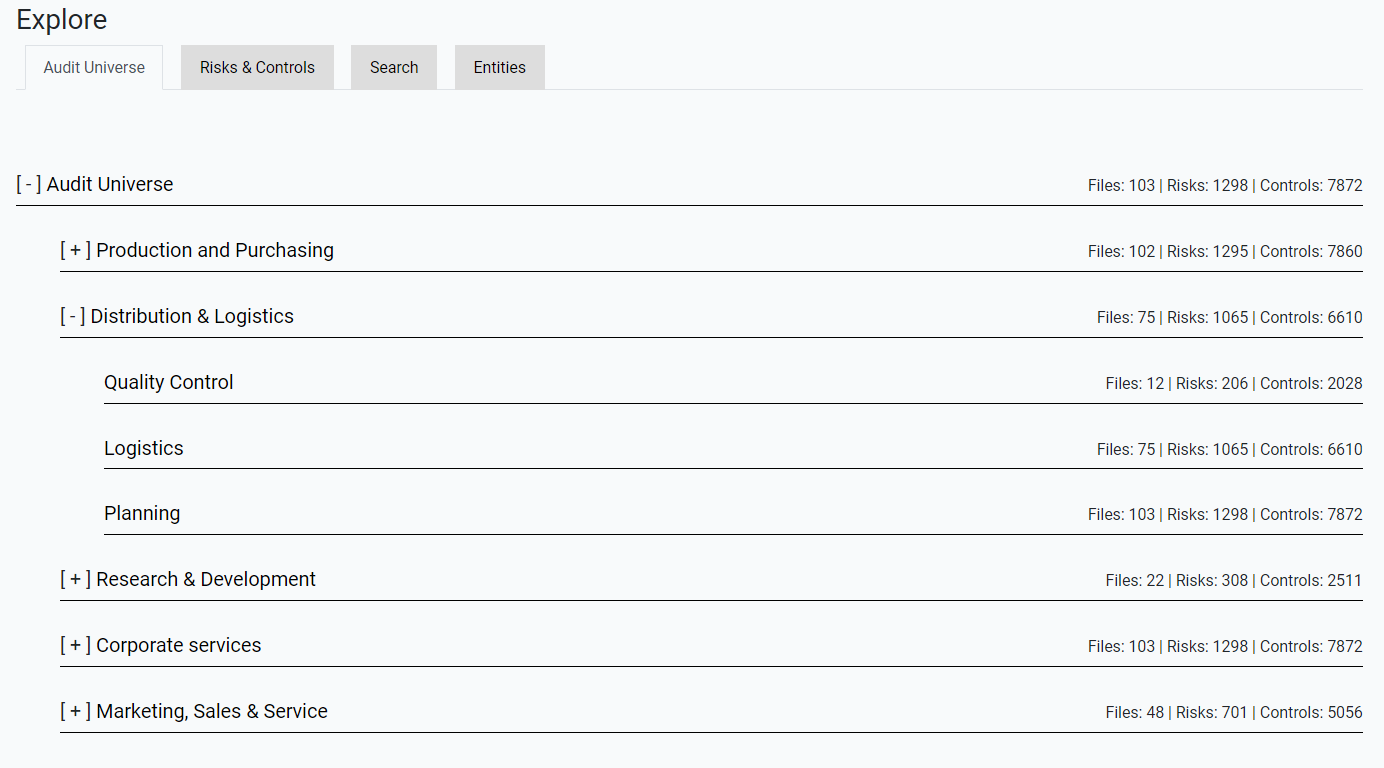Image resolution: width=1384 pixels, height=768 pixels.
Task: Click the Production and Purchasing label text
Action: click(x=215, y=251)
